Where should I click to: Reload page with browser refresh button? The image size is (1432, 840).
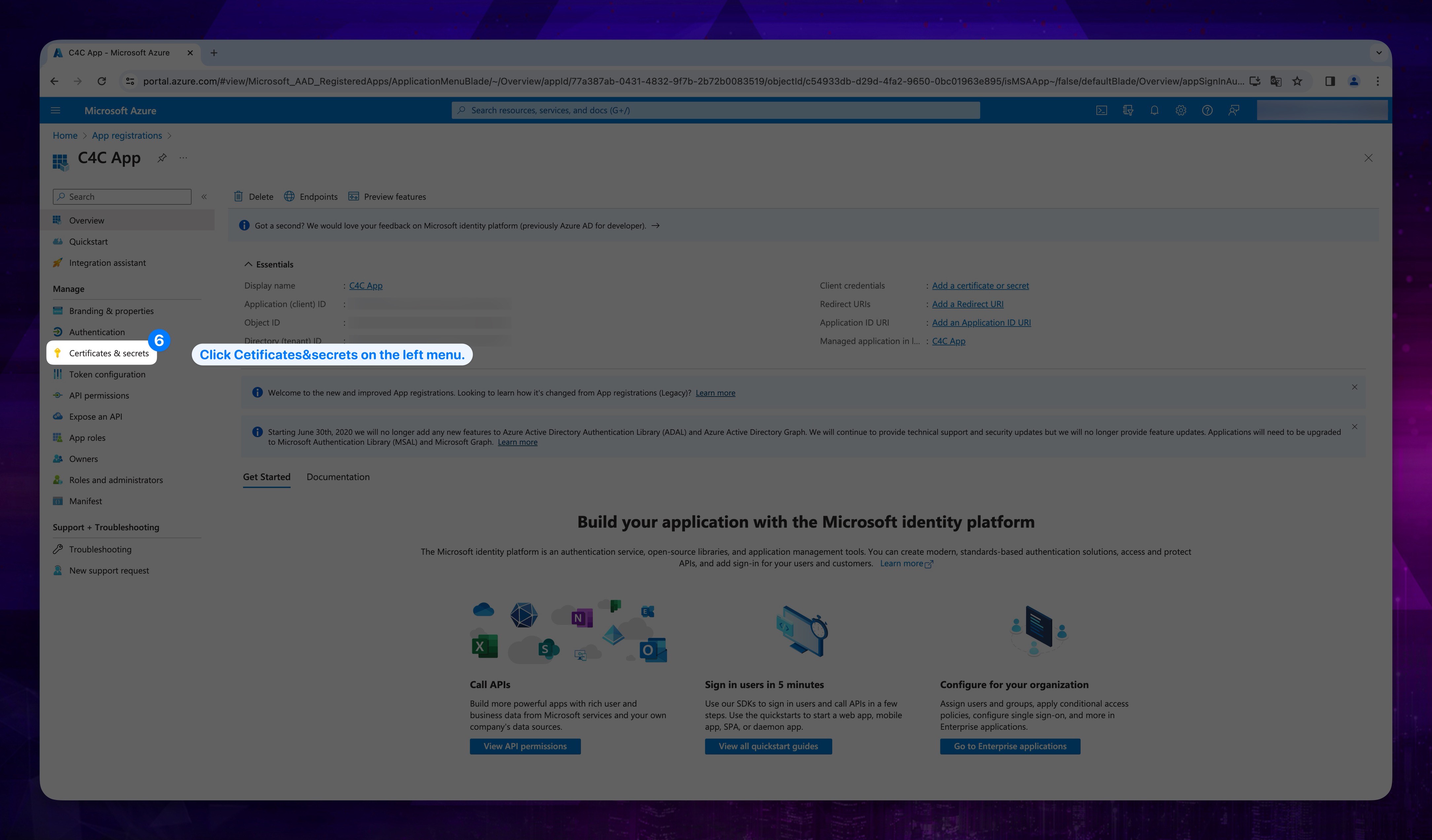pyautogui.click(x=102, y=81)
